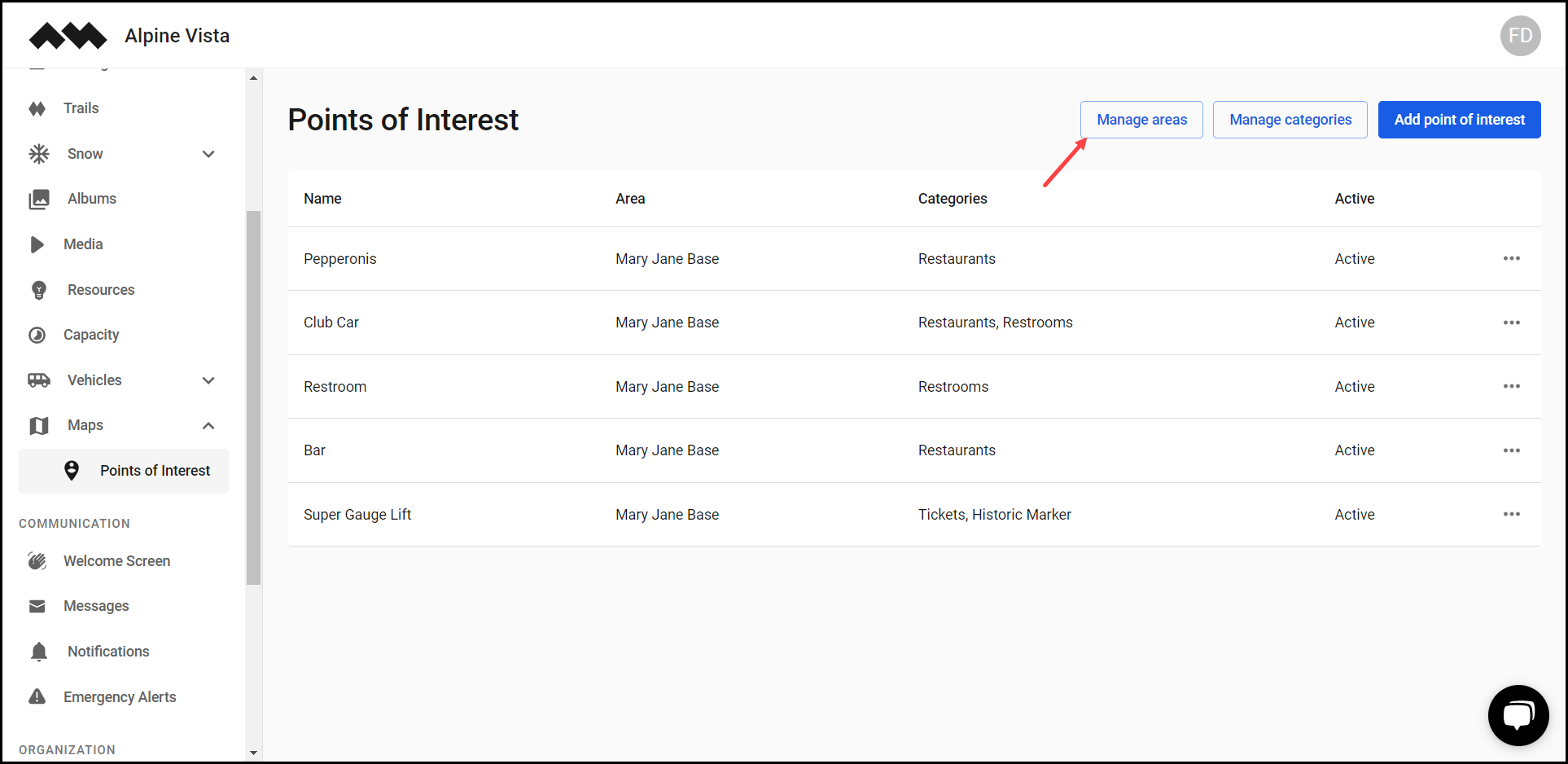Click the Albums photo icon
1568x764 pixels.
(39, 199)
